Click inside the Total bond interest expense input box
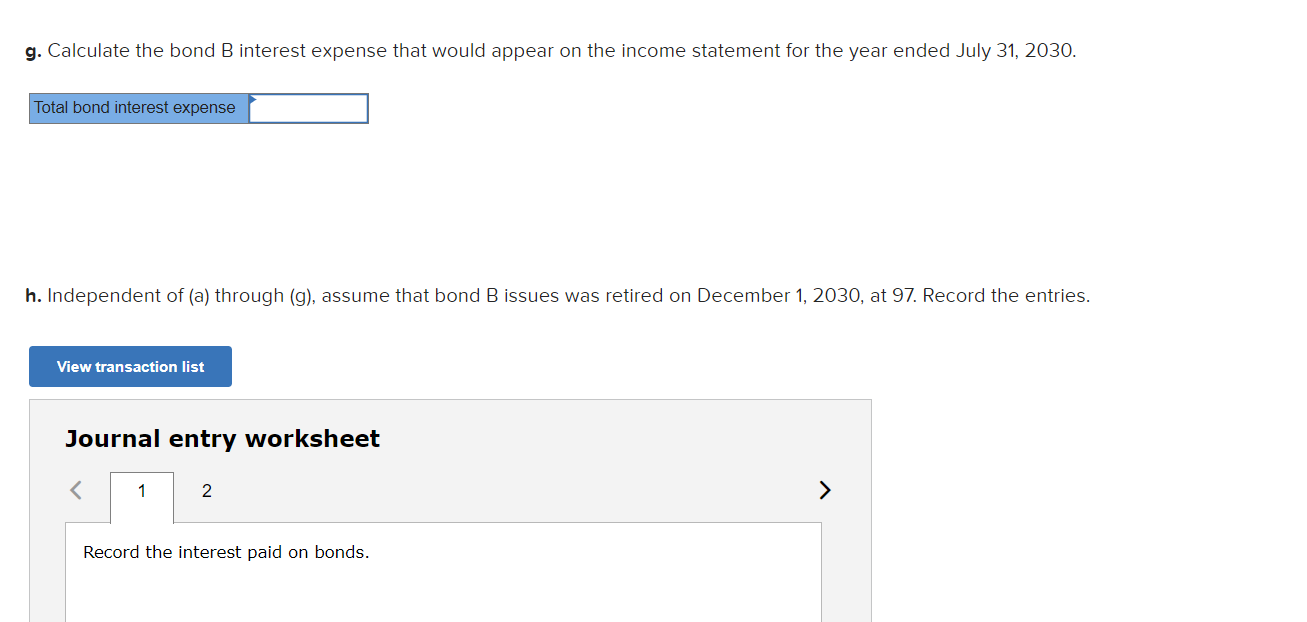The width and height of the screenshot is (1307, 622). coord(310,108)
